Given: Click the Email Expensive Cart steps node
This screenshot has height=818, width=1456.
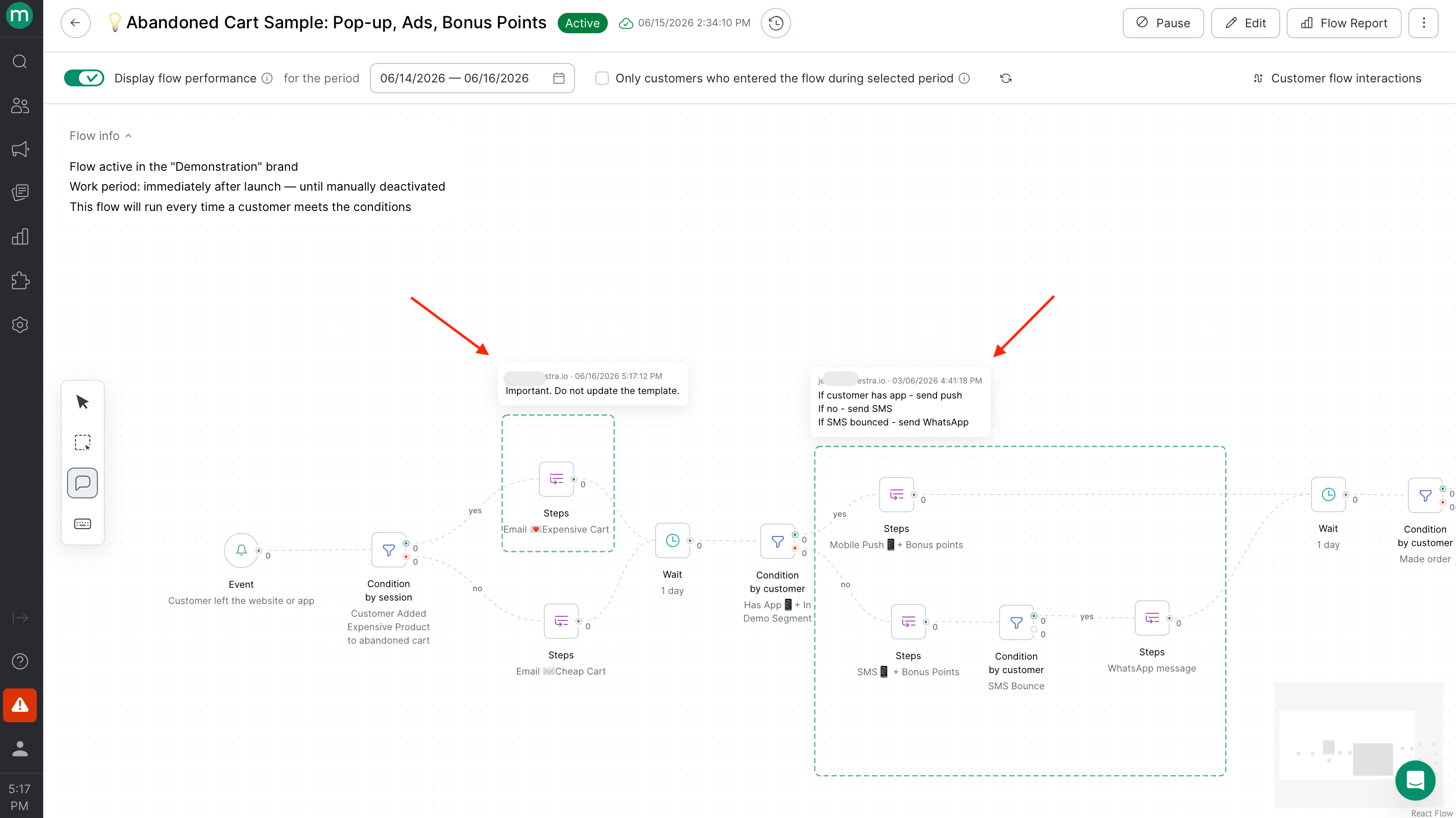Looking at the screenshot, I should (x=556, y=479).
